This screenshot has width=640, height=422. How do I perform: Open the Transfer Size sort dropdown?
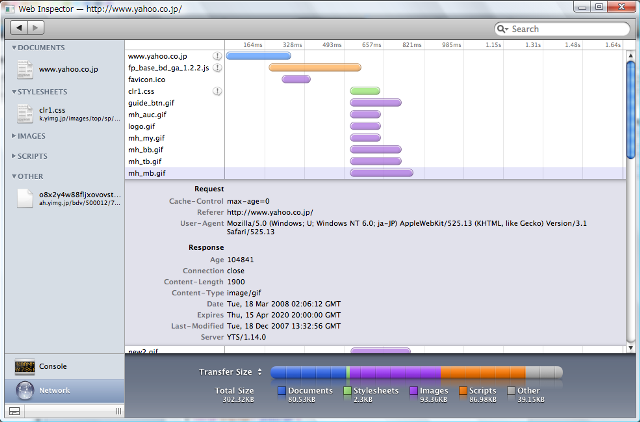coord(230,372)
